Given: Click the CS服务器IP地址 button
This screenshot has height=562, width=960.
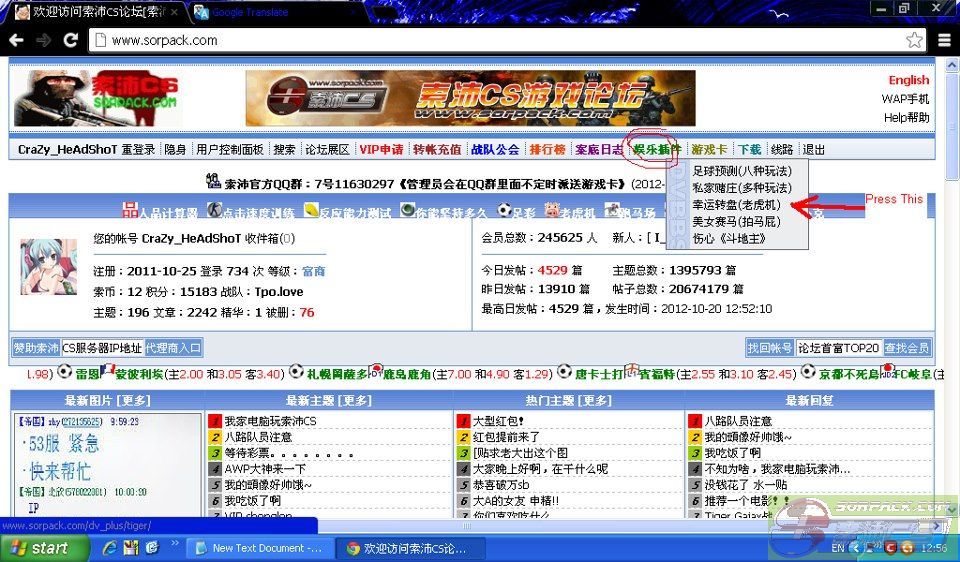Looking at the screenshot, I should [x=102, y=348].
